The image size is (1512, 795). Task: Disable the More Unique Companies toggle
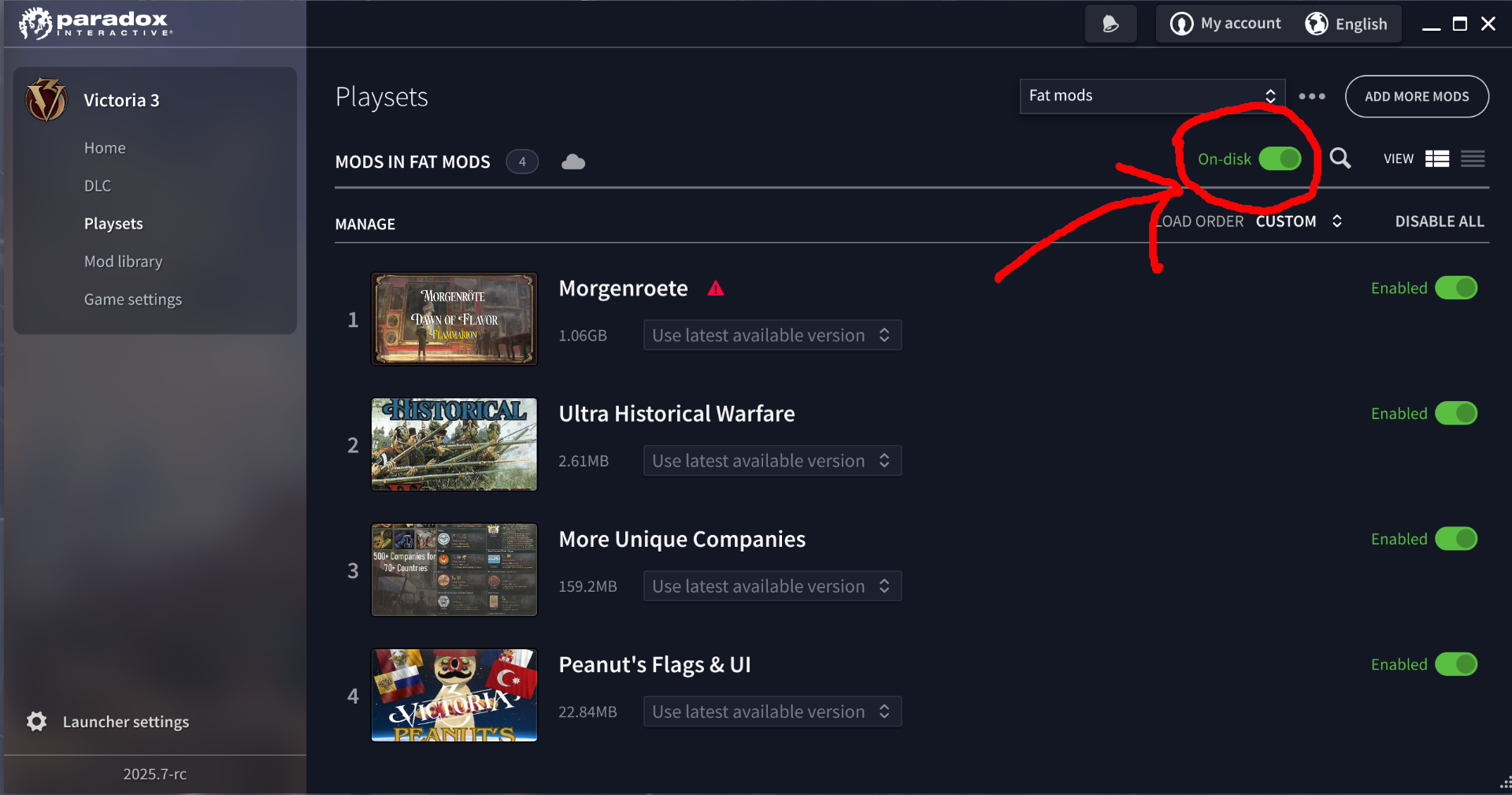click(1456, 539)
